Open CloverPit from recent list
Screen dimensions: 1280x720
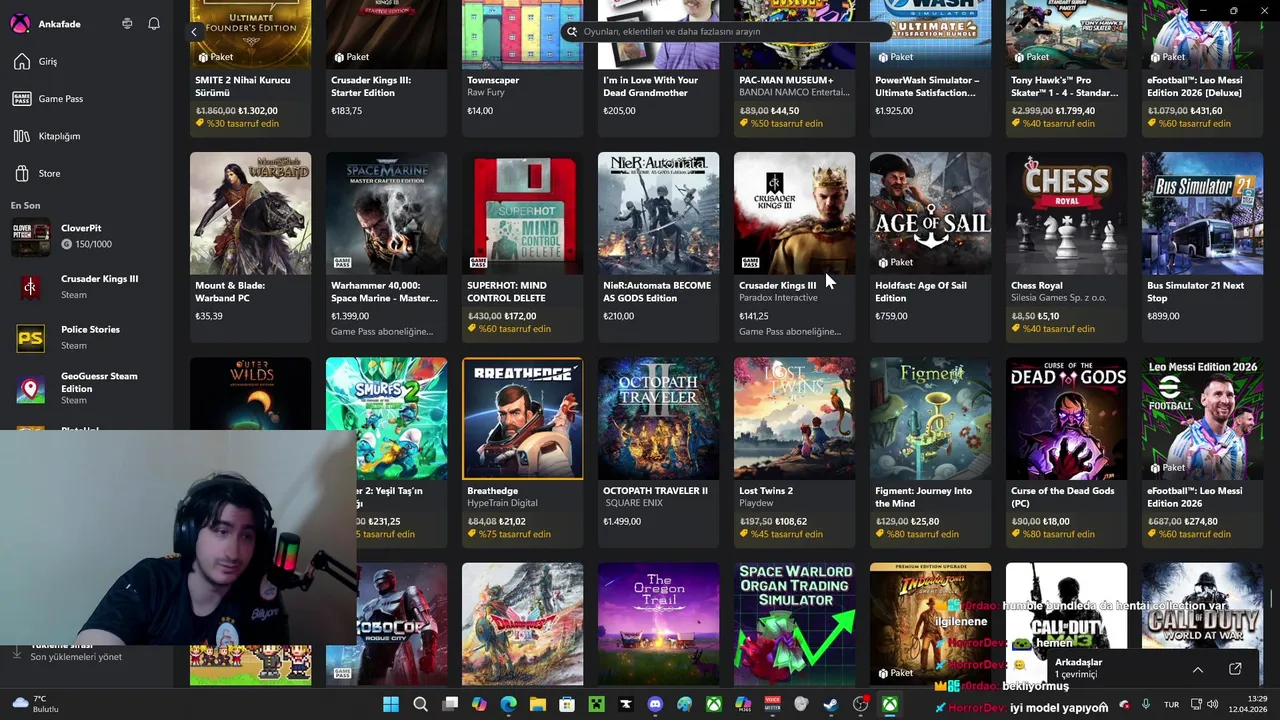click(86, 236)
